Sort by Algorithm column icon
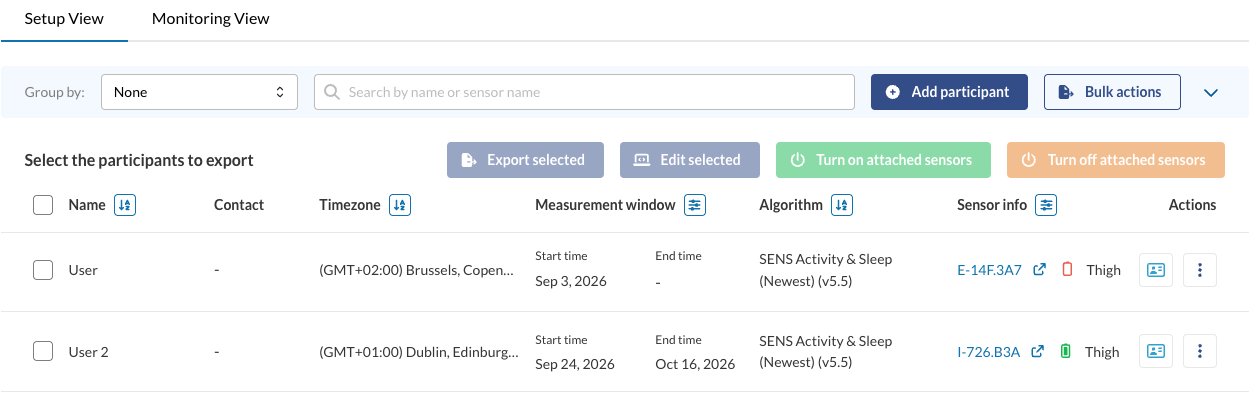The image size is (1257, 400). (842, 205)
